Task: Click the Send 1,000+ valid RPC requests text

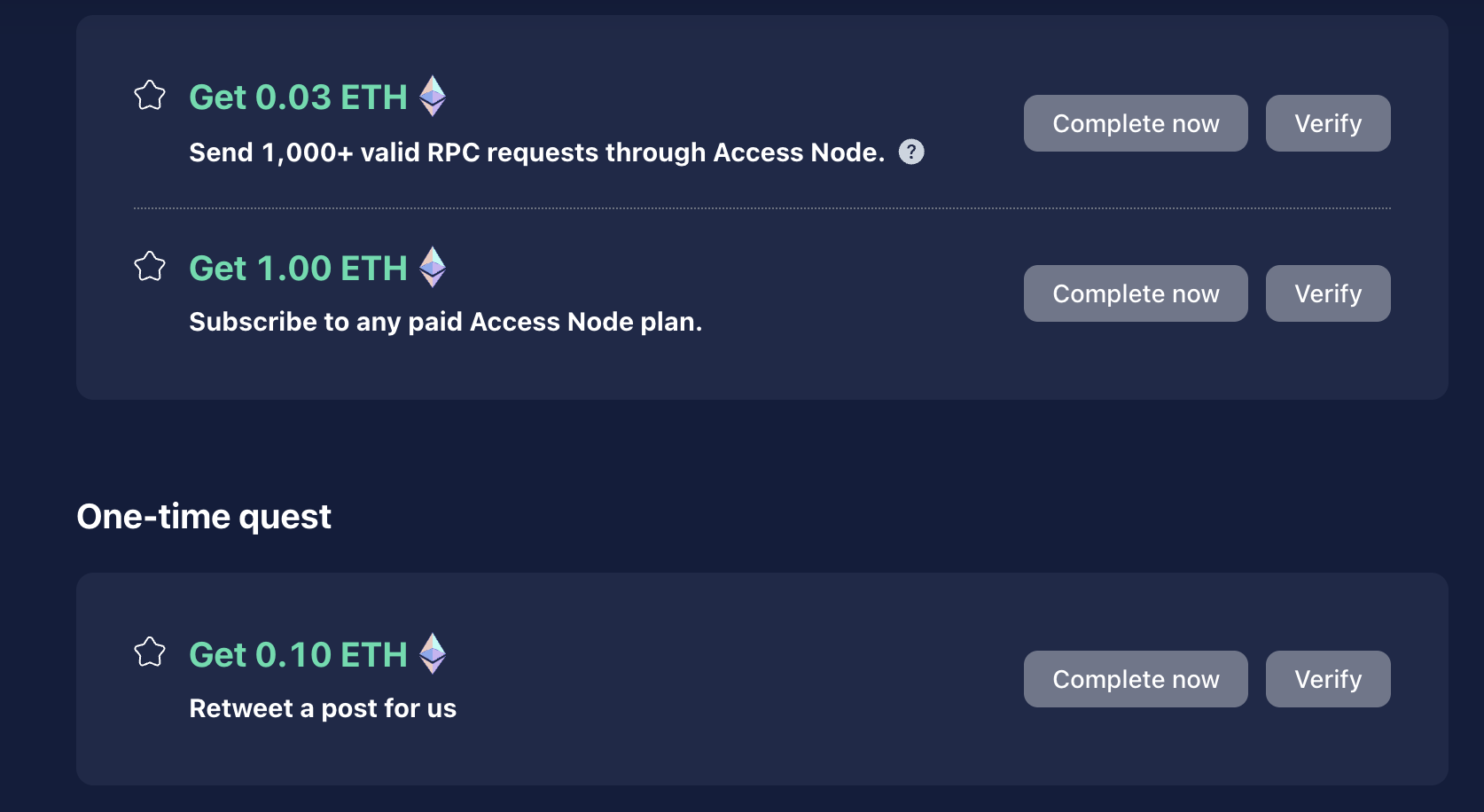Action: (537, 152)
